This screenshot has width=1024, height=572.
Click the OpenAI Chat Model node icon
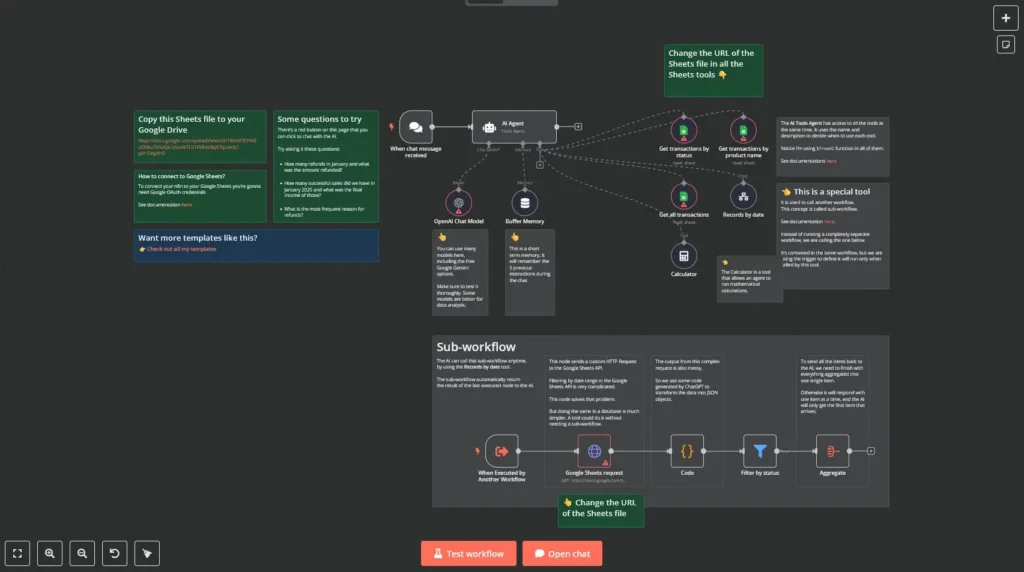[x=459, y=202]
